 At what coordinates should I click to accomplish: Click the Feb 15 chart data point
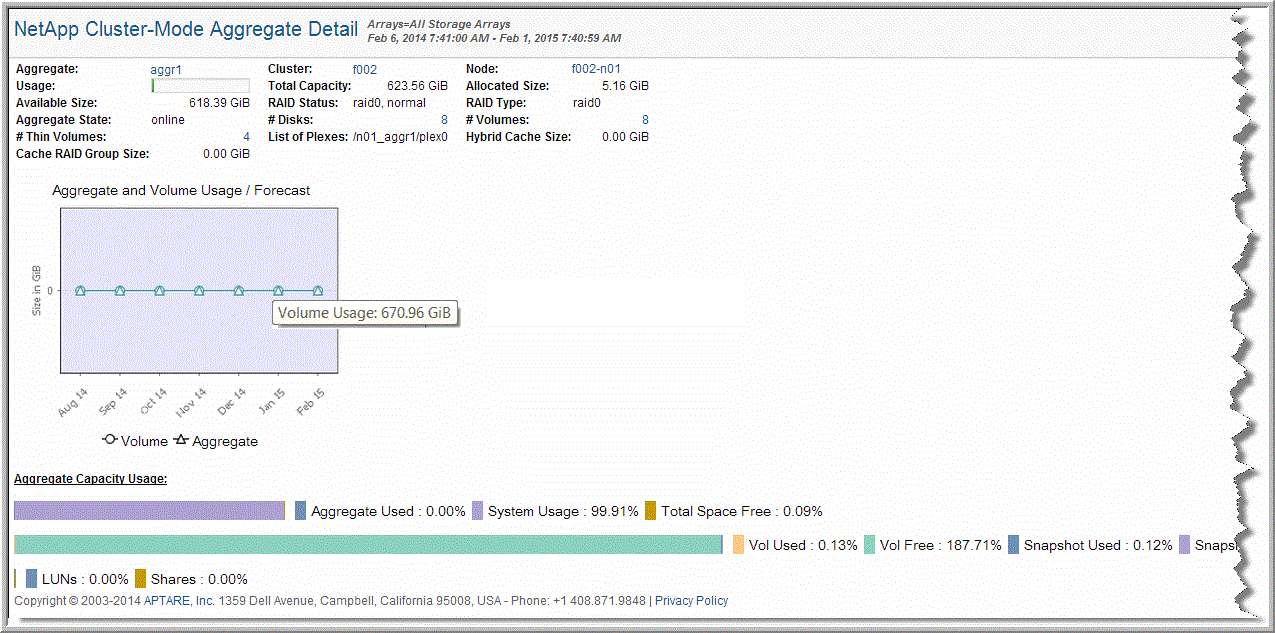tap(318, 291)
